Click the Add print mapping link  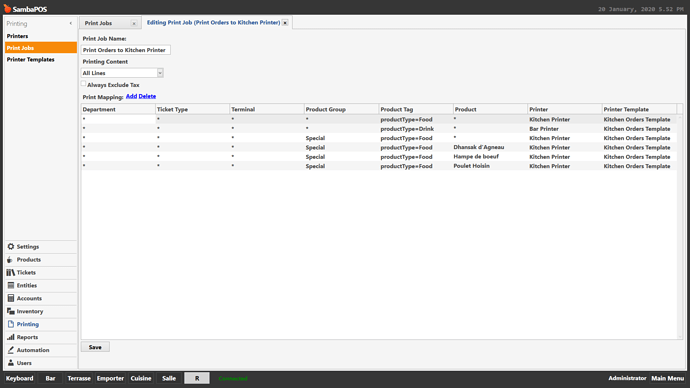tap(131, 96)
